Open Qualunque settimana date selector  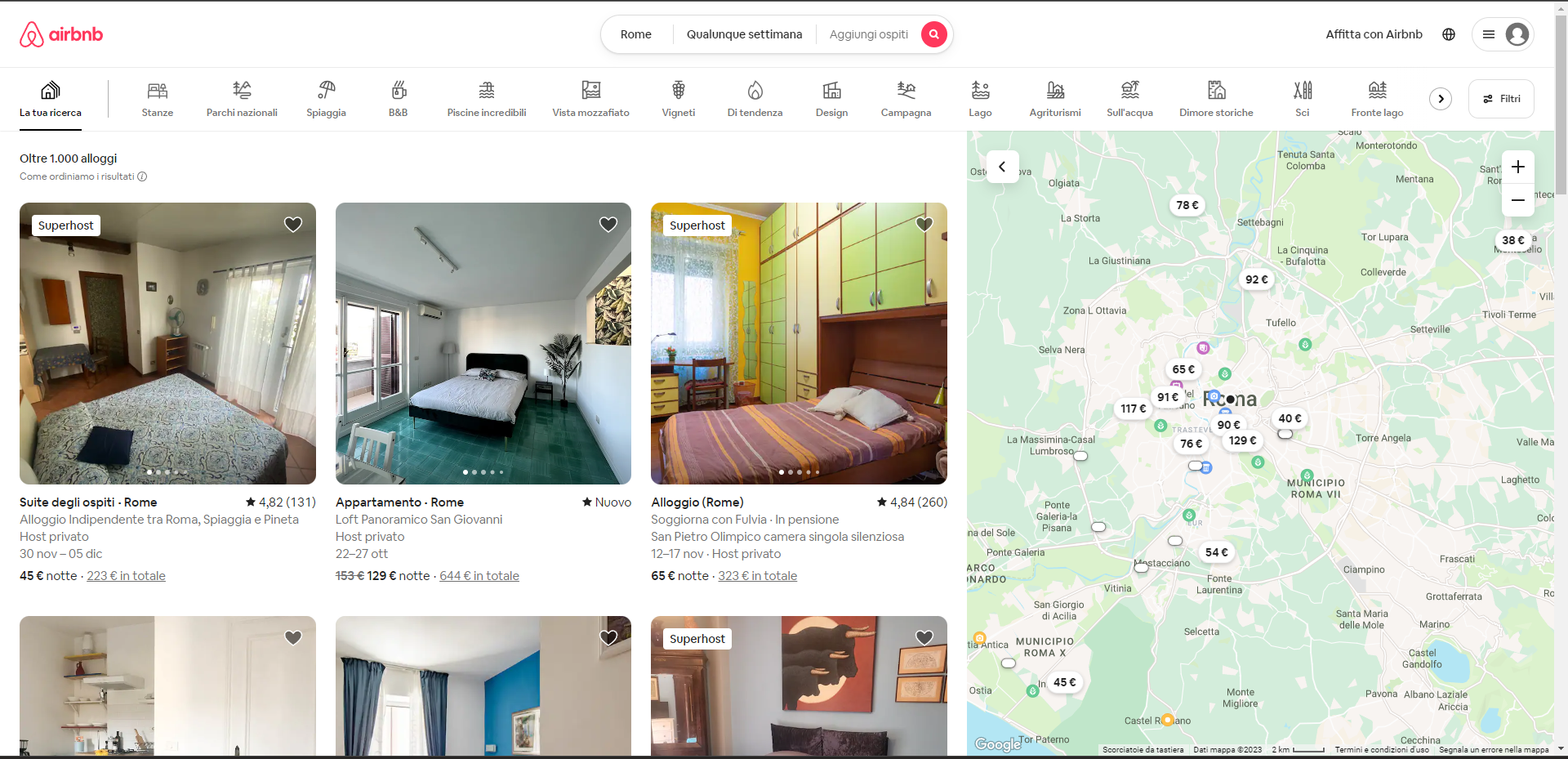pyautogui.click(x=744, y=34)
